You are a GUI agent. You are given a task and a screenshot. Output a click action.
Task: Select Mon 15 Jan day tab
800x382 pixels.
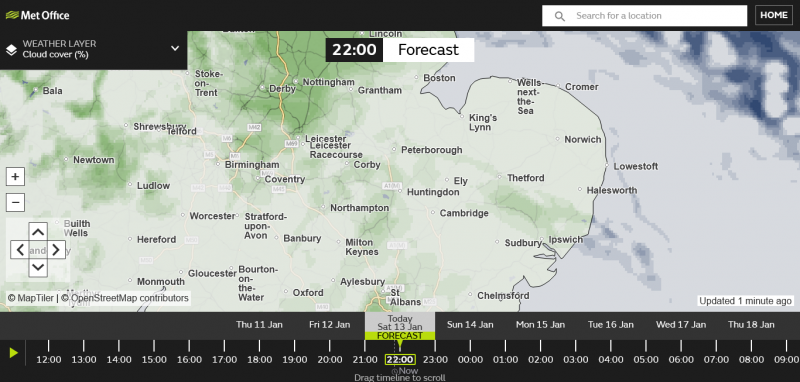pos(540,324)
